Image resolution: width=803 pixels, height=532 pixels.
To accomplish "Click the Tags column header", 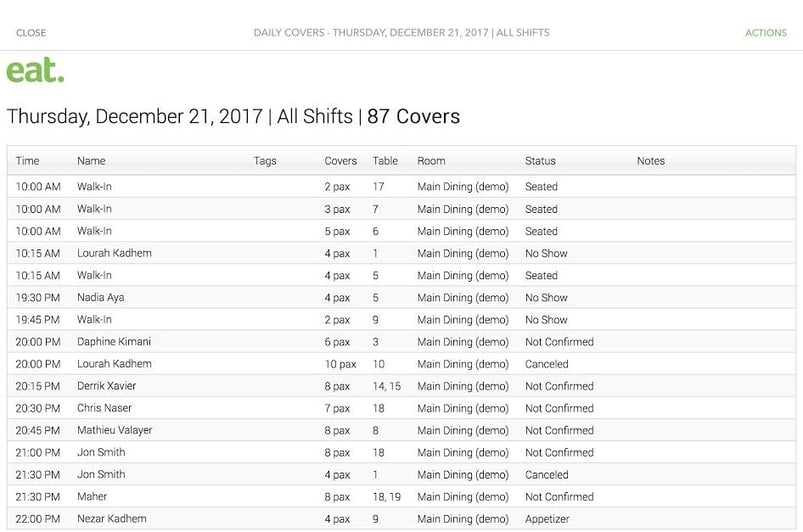I will click(x=265, y=161).
